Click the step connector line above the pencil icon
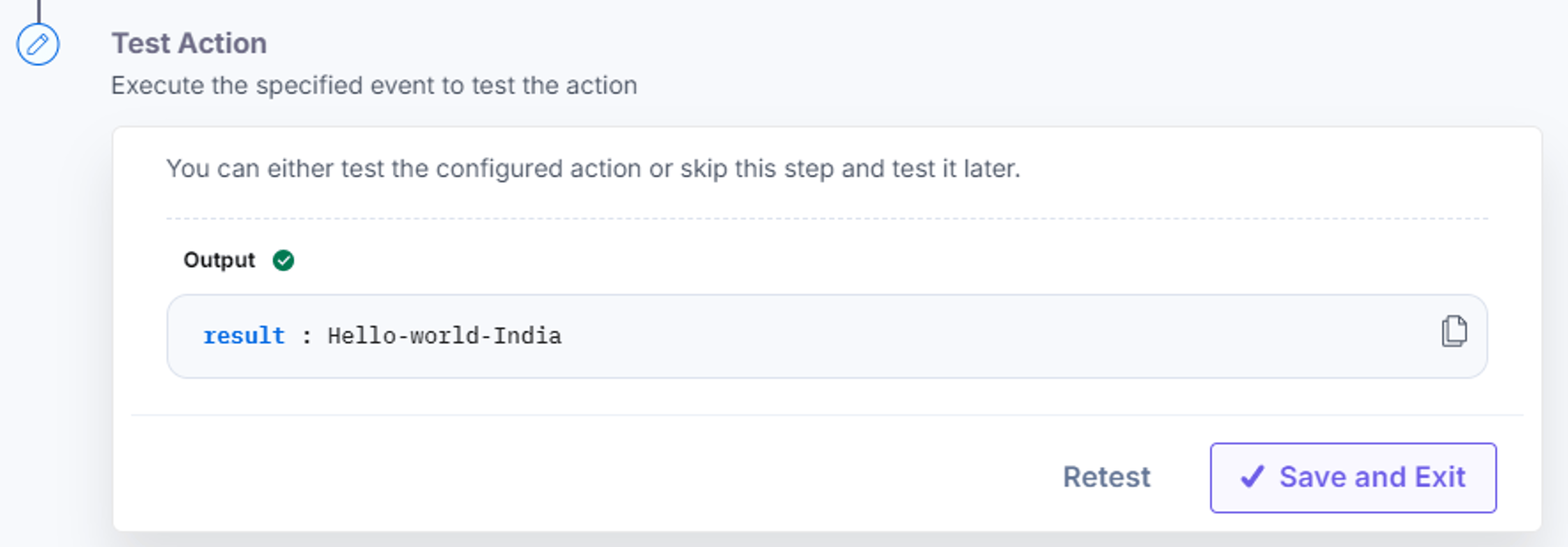 39,11
